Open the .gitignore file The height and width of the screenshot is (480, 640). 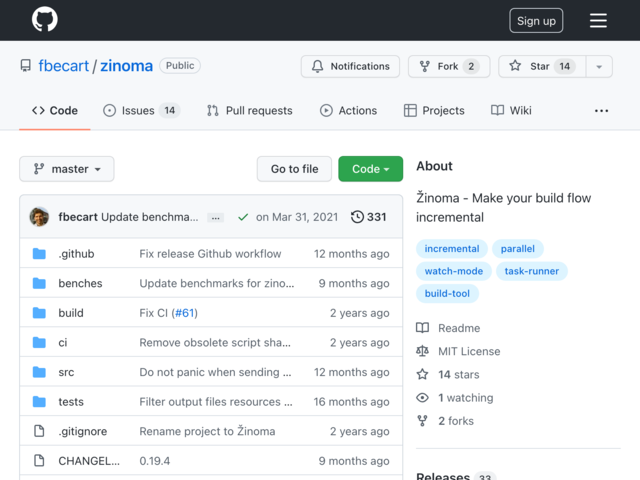pos(82,432)
